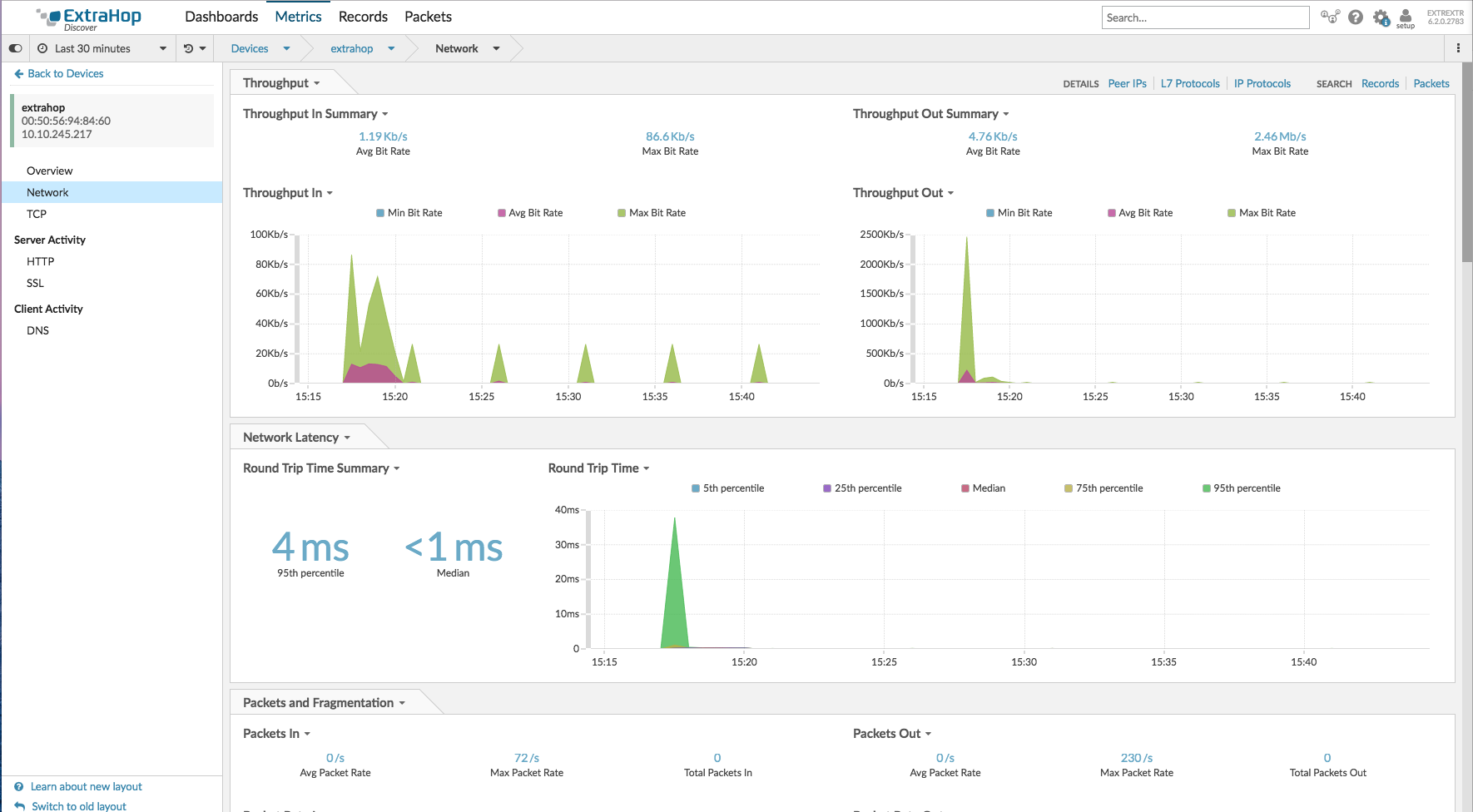The height and width of the screenshot is (812, 1473).
Task: Click inside the Search field
Action: pyautogui.click(x=1205, y=17)
